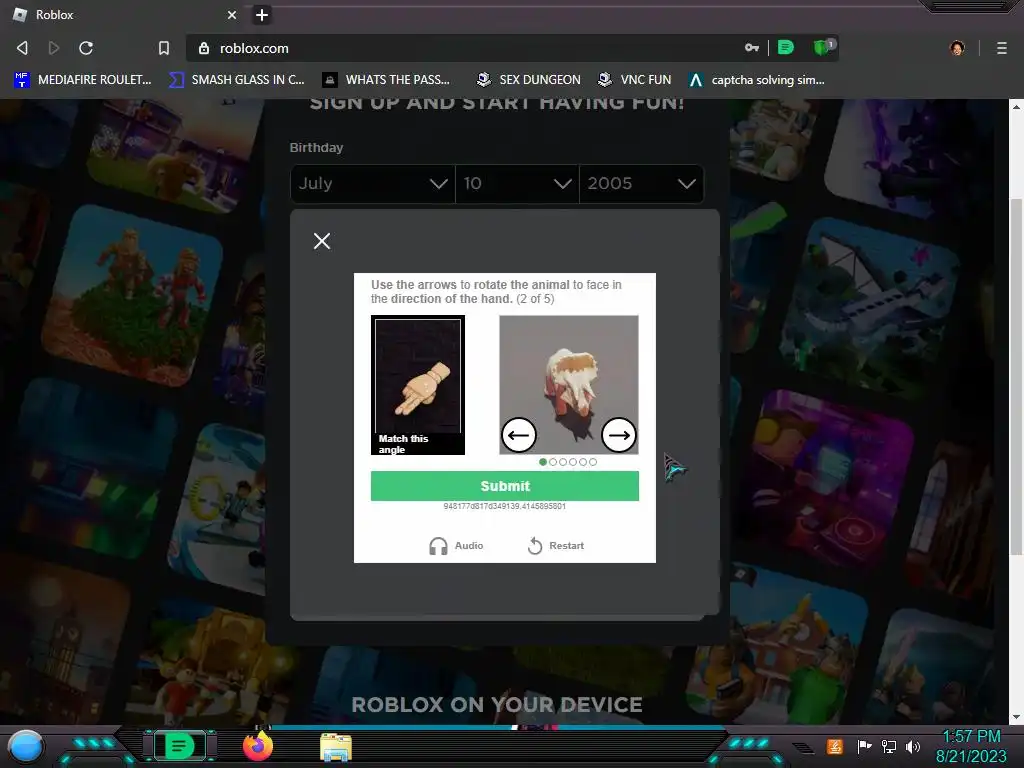The width and height of the screenshot is (1024, 768).
Task: Open the green shield extension icon
Action: point(822,47)
